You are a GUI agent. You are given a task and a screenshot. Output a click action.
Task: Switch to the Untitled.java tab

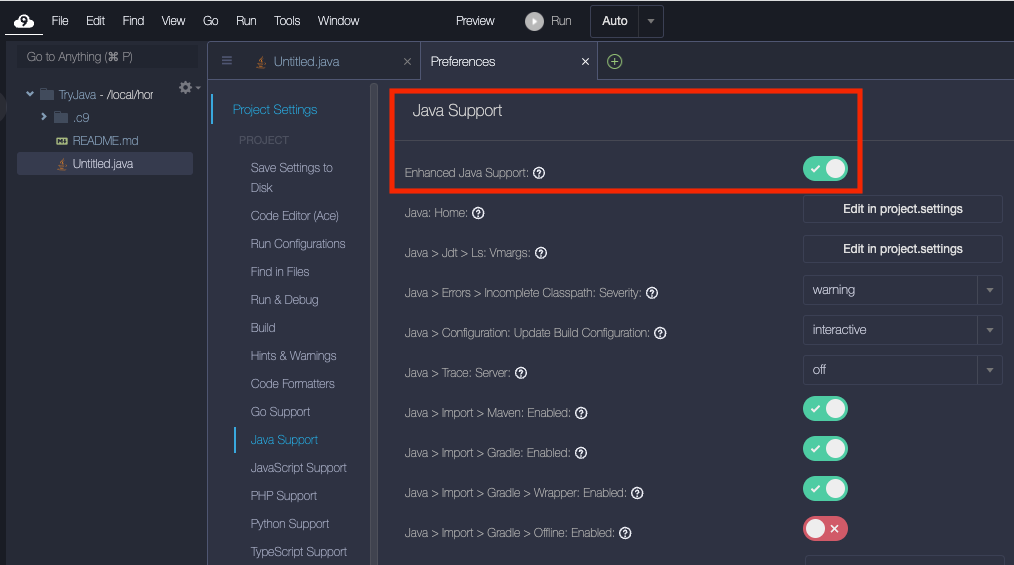306,62
